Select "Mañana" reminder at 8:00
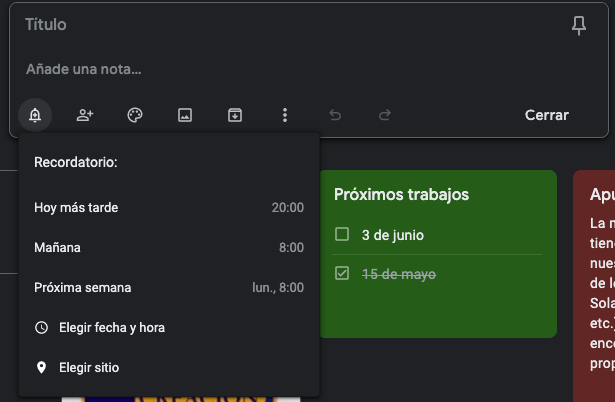Viewport: 615px width, 402px height. [168, 248]
